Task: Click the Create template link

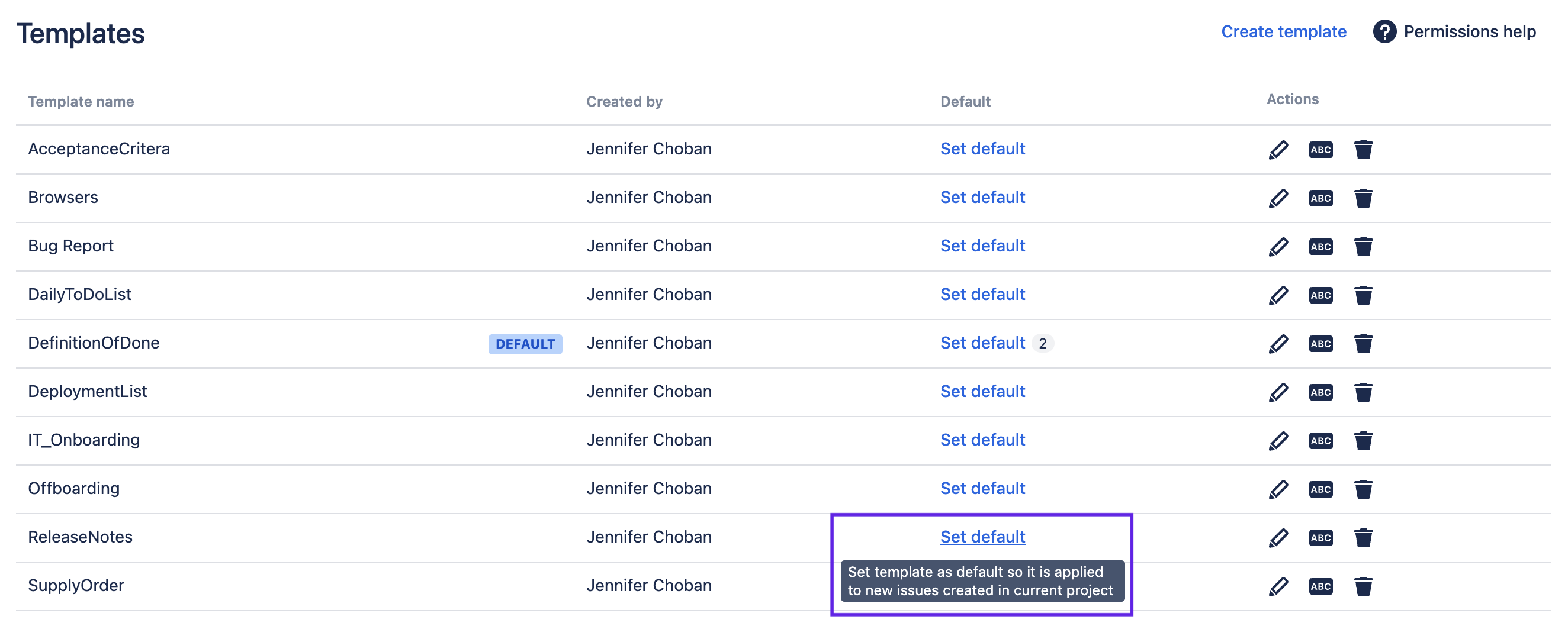Action: pyautogui.click(x=1283, y=31)
